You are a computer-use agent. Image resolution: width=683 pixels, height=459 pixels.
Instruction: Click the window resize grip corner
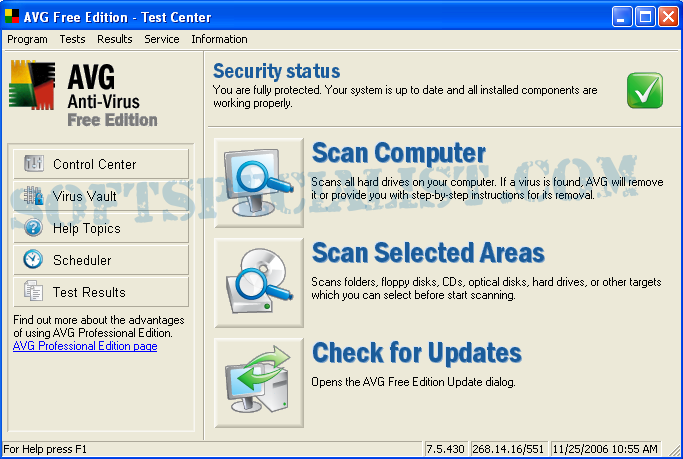click(675, 451)
